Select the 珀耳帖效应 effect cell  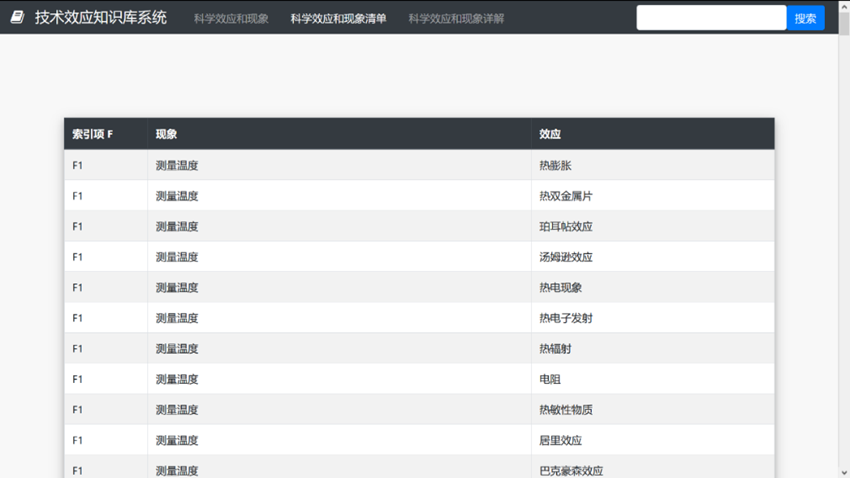[x=653, y=226]
